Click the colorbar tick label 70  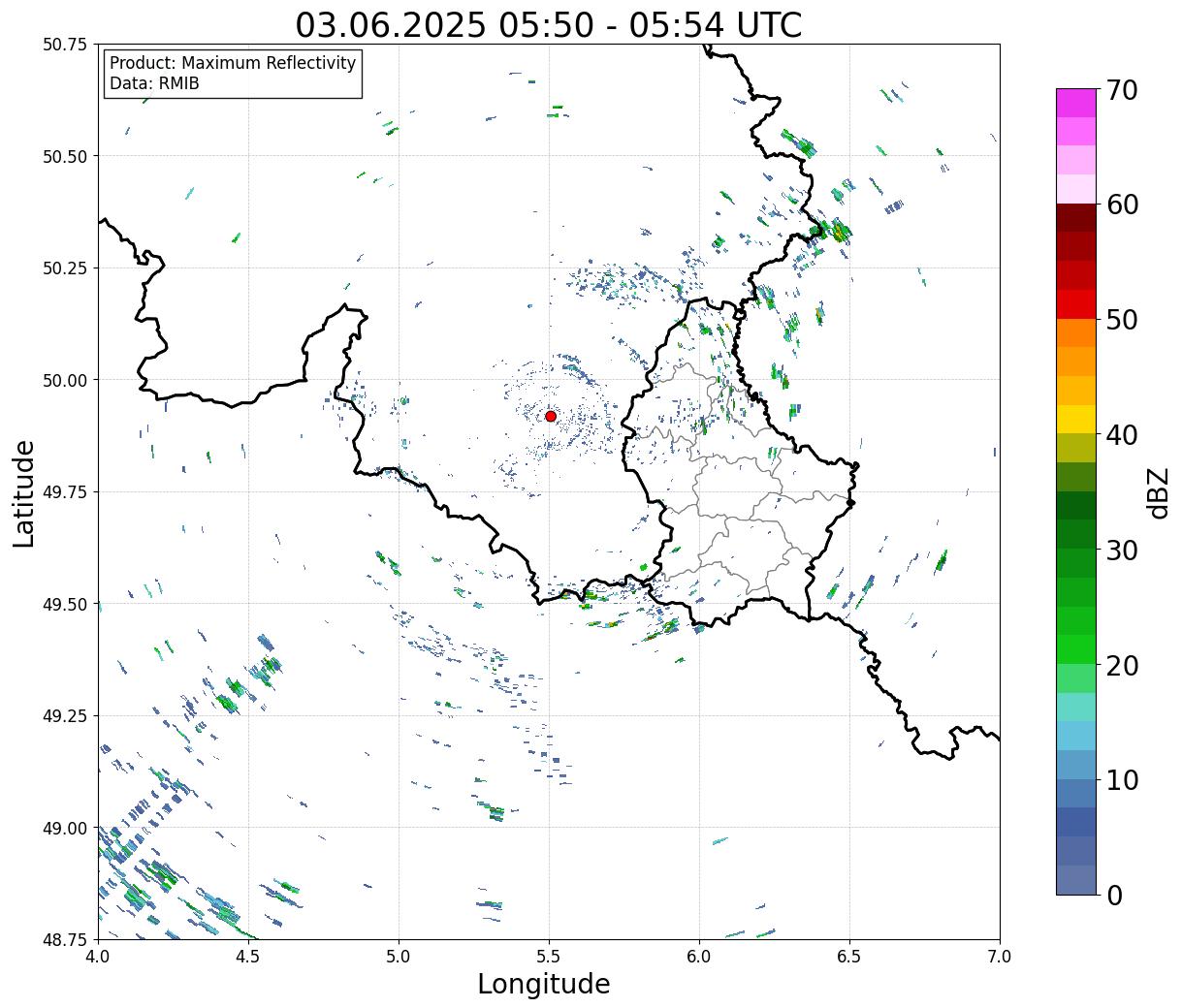point(1122,90)
